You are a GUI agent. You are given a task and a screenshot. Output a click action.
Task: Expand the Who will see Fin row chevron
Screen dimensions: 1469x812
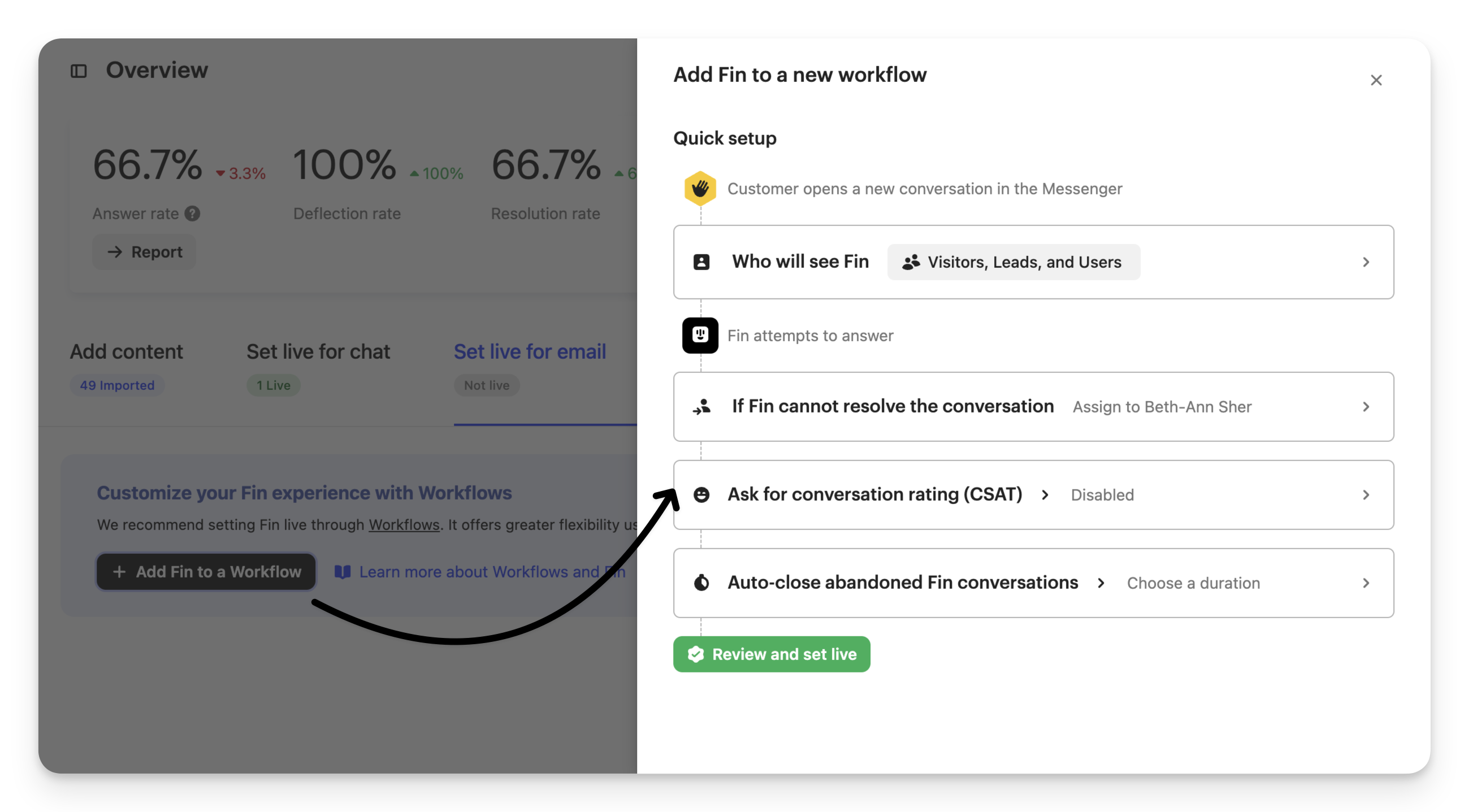point(1365,262)
